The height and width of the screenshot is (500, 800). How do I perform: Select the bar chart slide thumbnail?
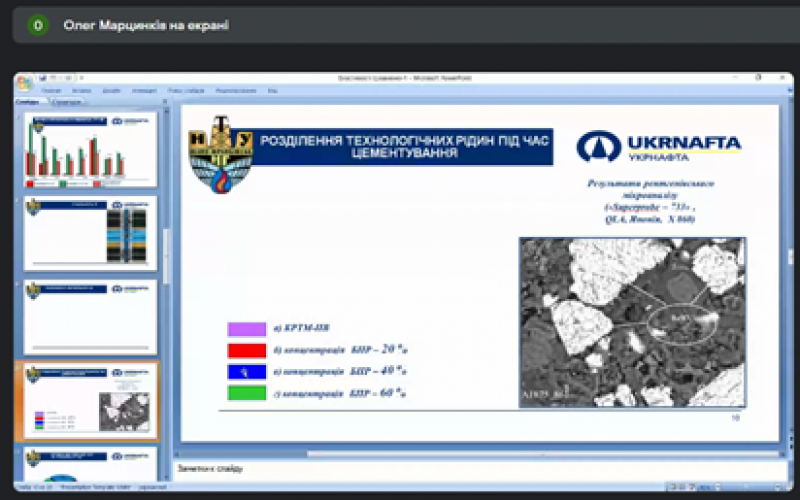coord(90,149)
